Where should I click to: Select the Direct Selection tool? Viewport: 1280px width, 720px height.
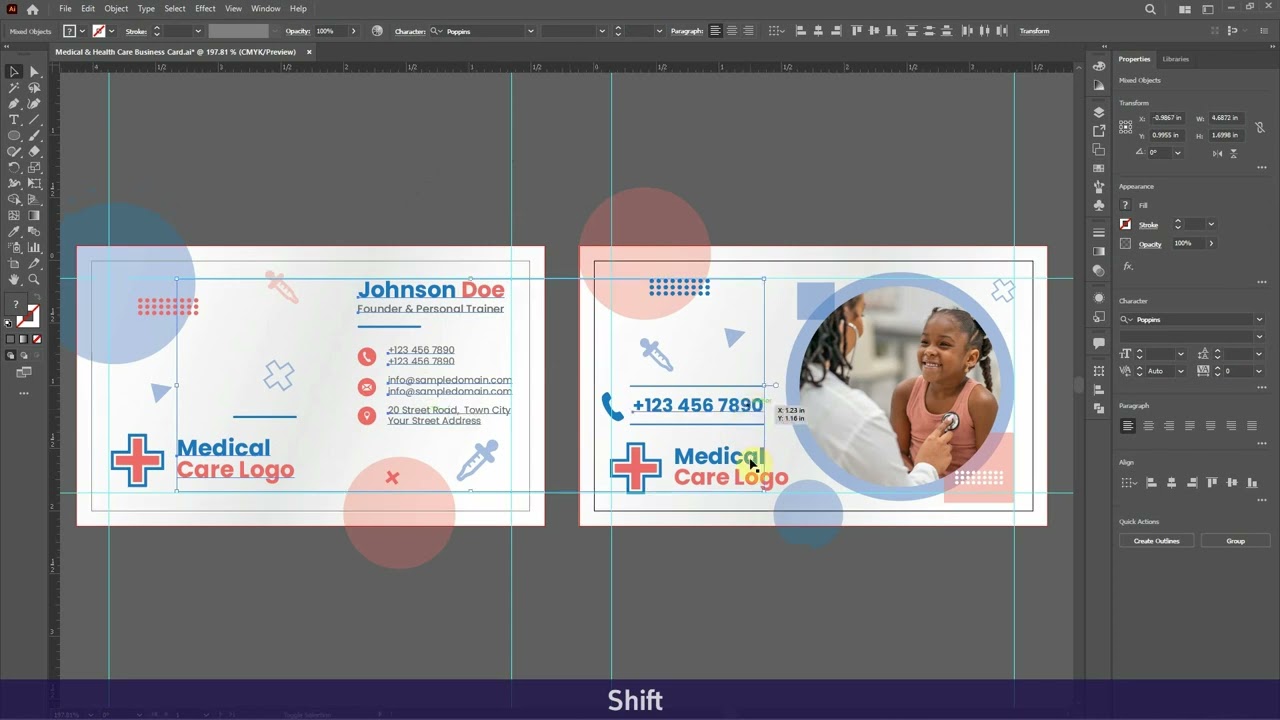(x=34, y=72)
